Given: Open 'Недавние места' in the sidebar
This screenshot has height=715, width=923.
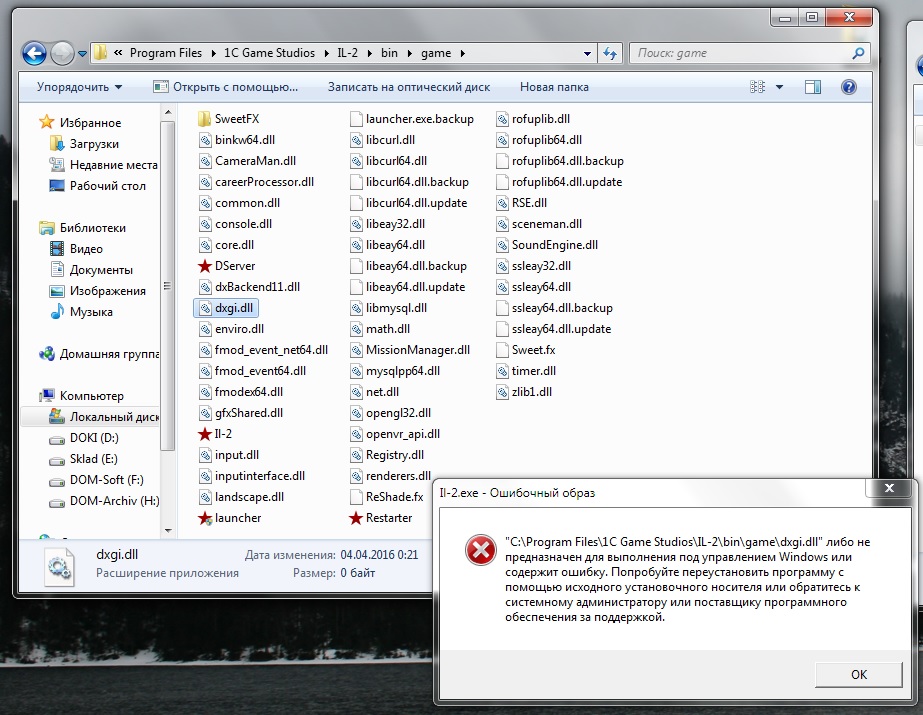Looking at the screenshot, I should point(114,165).
